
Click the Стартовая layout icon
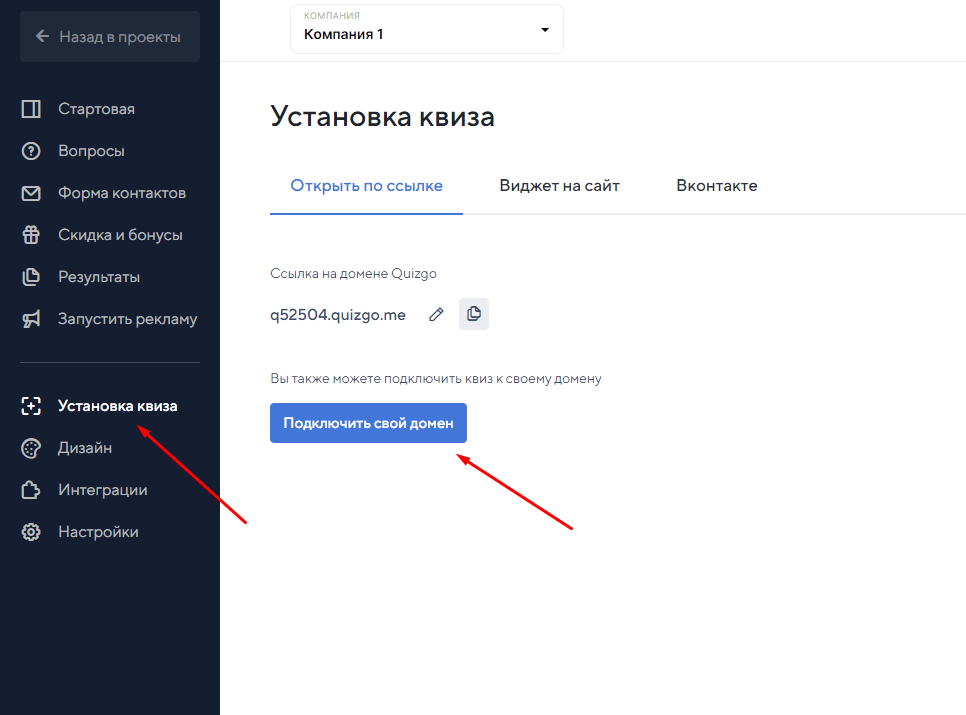(x=31, y=109)
